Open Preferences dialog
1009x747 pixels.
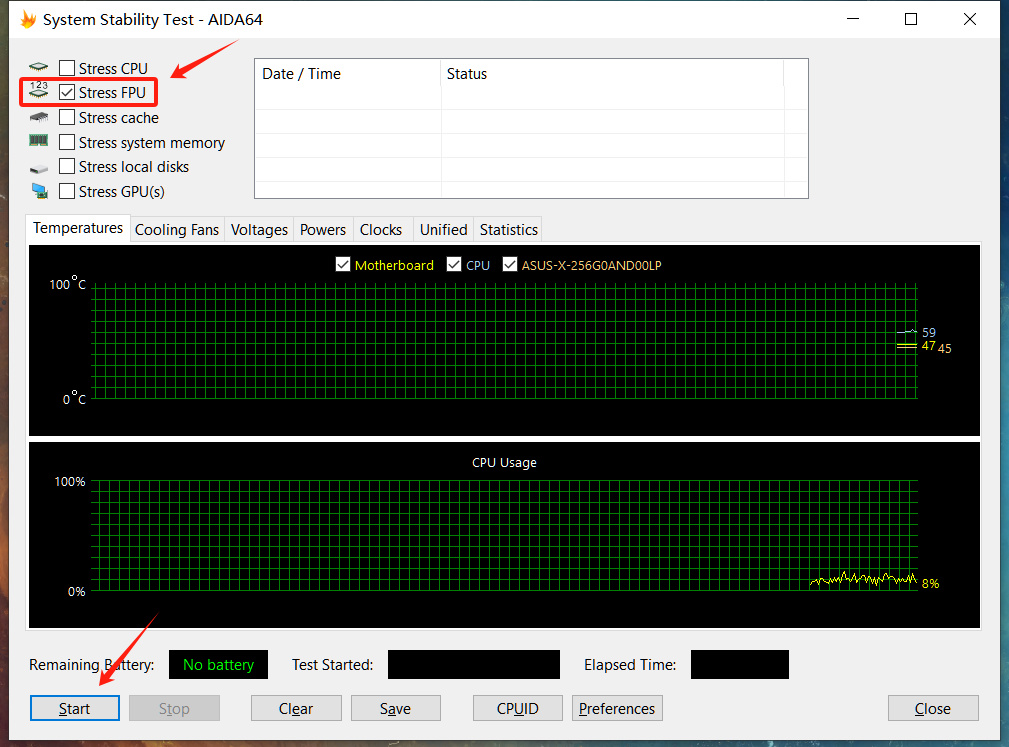coord(617,708)
